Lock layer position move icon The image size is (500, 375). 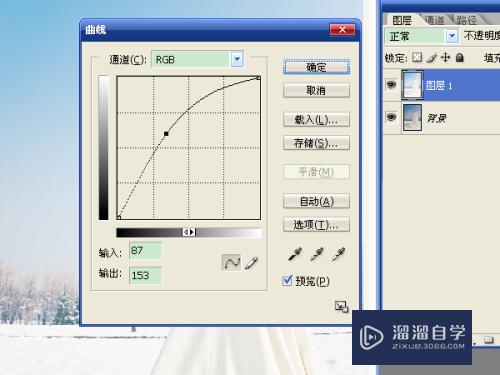[445, 58]
